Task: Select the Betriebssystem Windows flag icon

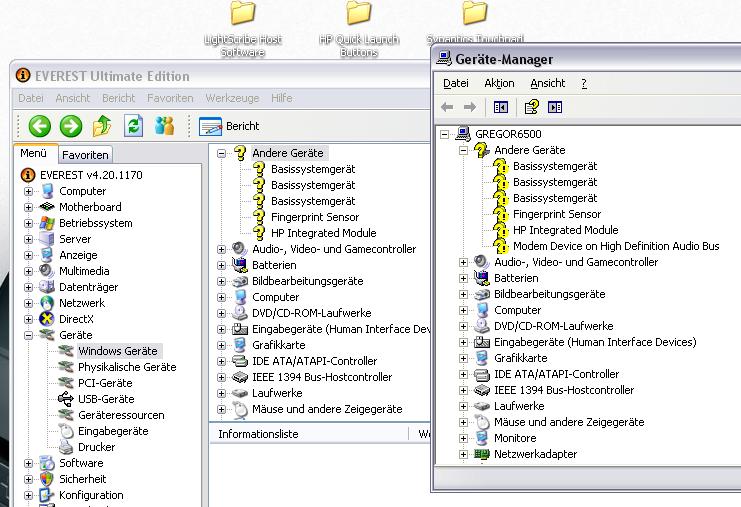Action: (47, 223)
